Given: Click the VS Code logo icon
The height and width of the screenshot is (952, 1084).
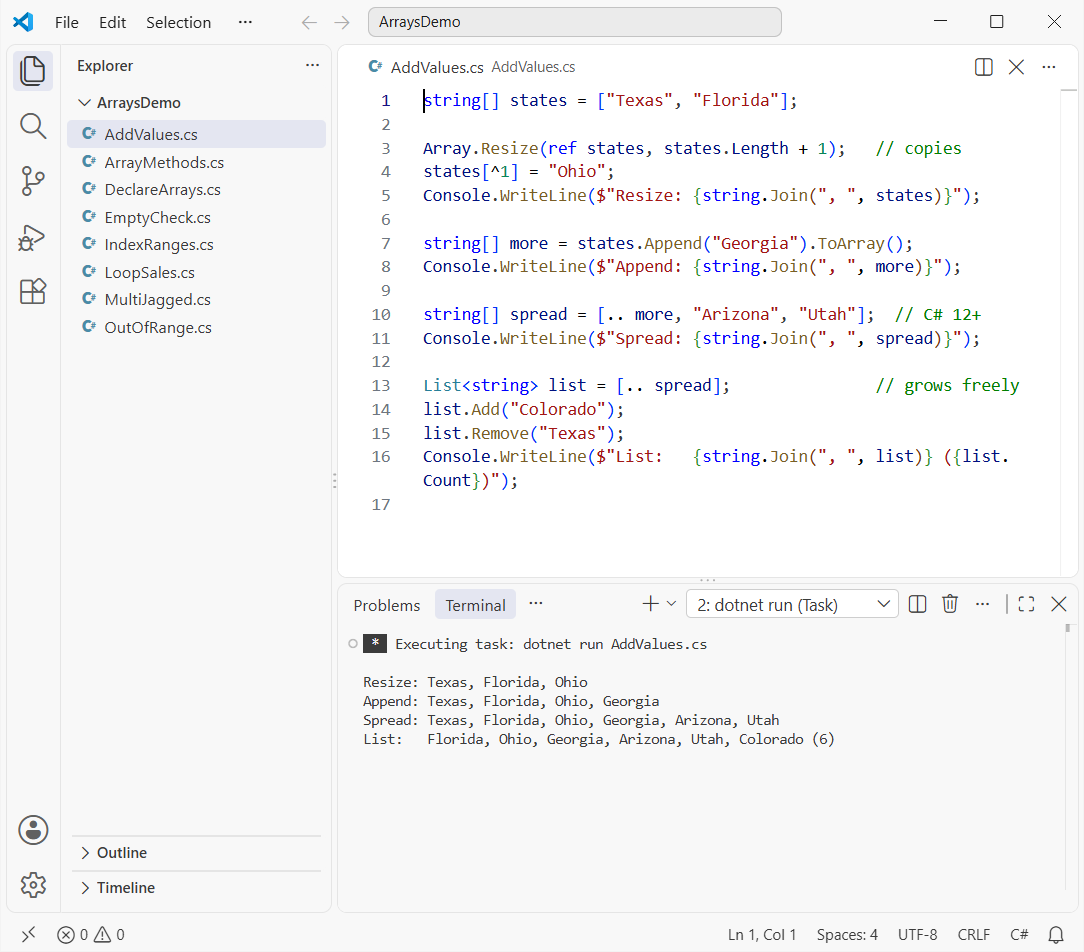Looking at the screenshot, I should [24, 22].
